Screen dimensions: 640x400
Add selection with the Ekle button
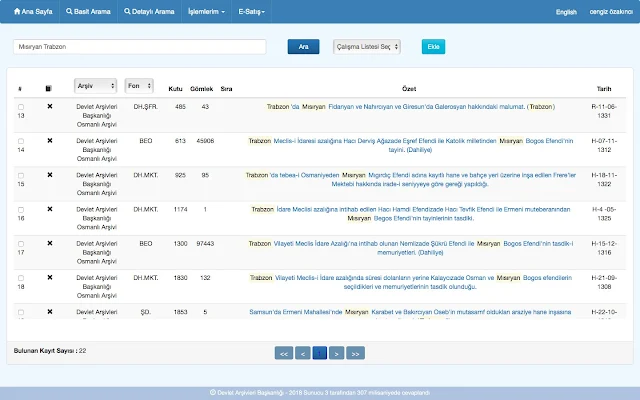point(433,47)
